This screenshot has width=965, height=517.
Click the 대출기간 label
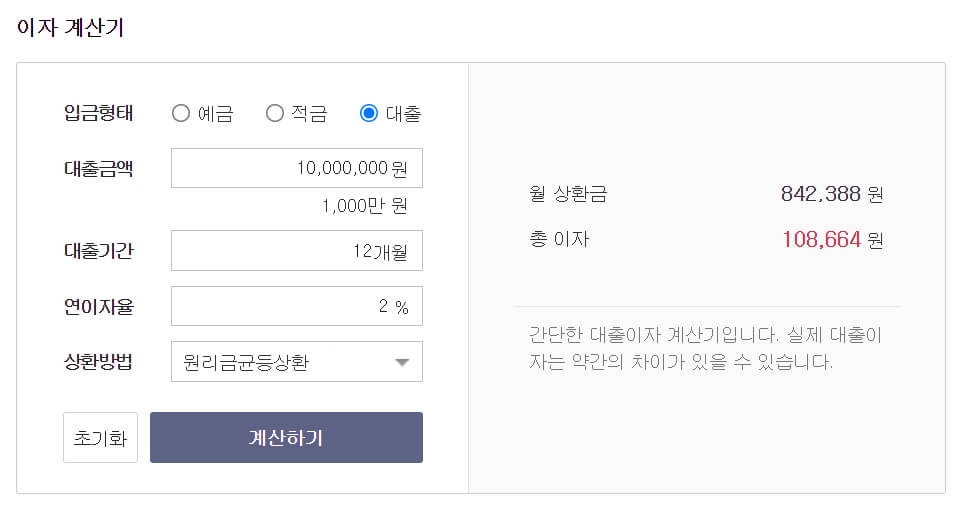[x=98, y=250]
